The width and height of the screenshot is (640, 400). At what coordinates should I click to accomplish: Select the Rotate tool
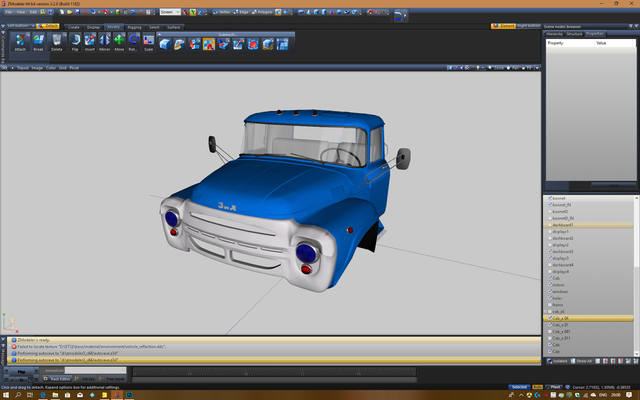133,42
